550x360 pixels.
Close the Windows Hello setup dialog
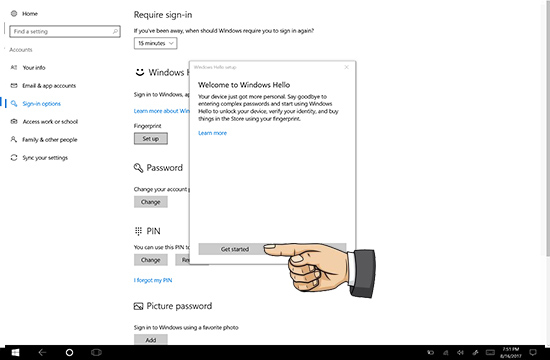(347, 67)
